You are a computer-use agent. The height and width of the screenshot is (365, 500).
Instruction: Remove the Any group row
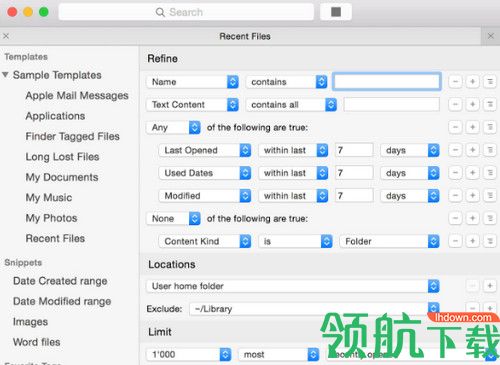pos(455,127)
